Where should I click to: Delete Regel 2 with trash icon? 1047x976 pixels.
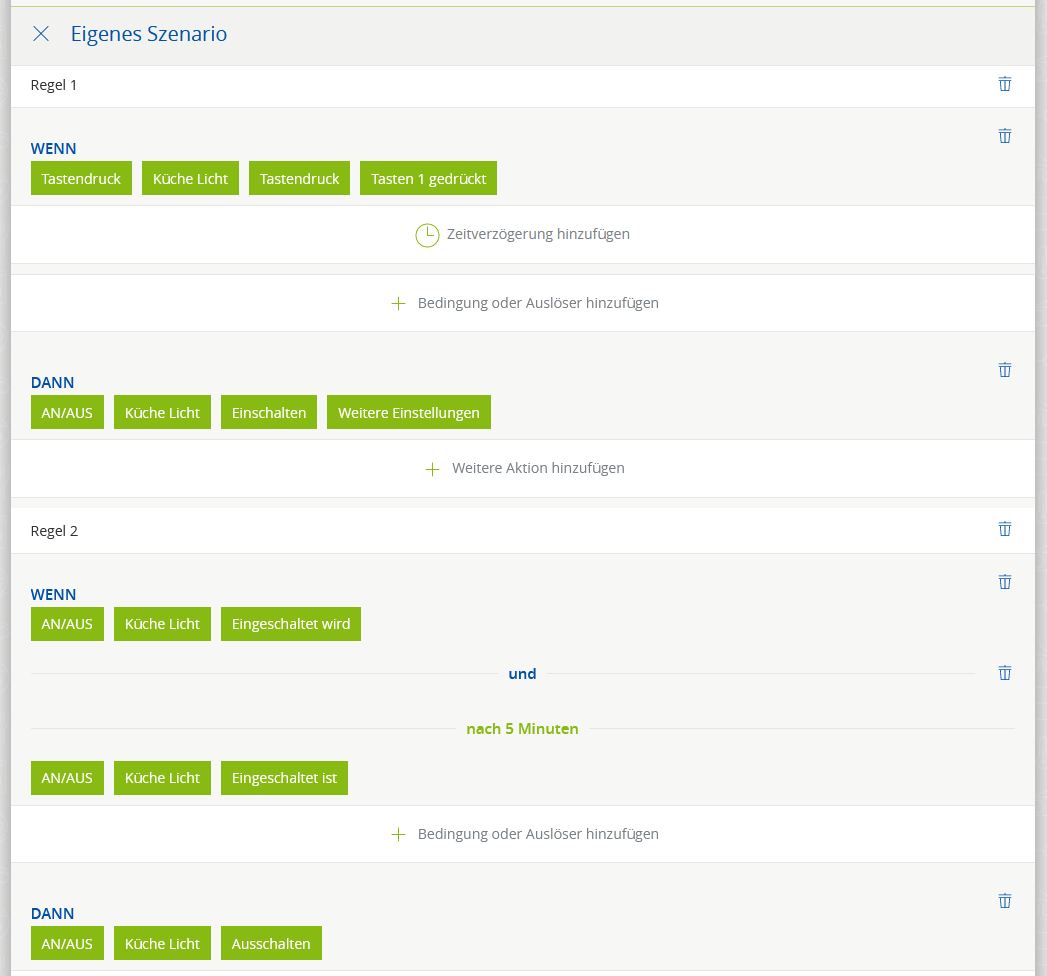[1005, 529]
